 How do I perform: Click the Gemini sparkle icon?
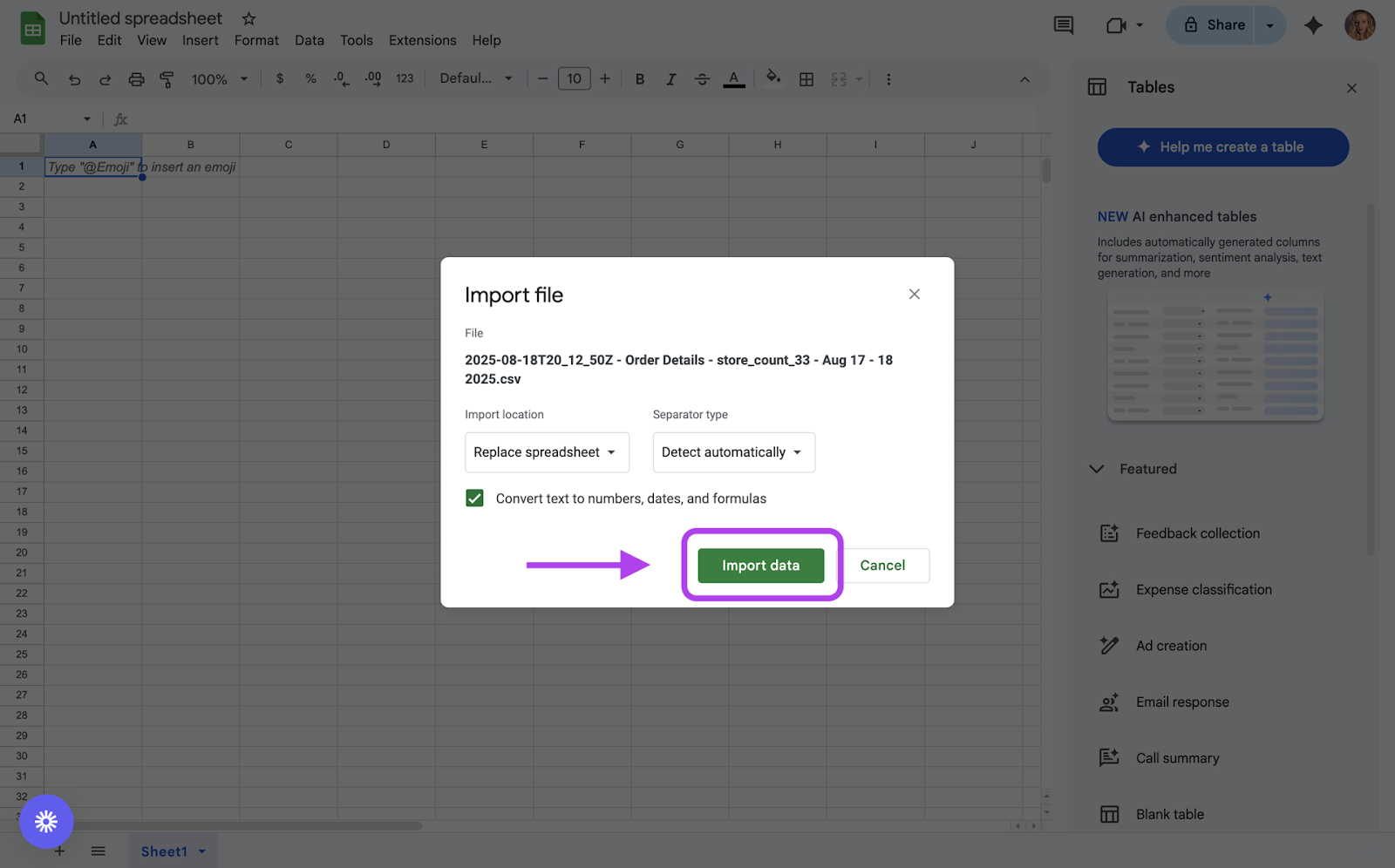[1313, 25]
